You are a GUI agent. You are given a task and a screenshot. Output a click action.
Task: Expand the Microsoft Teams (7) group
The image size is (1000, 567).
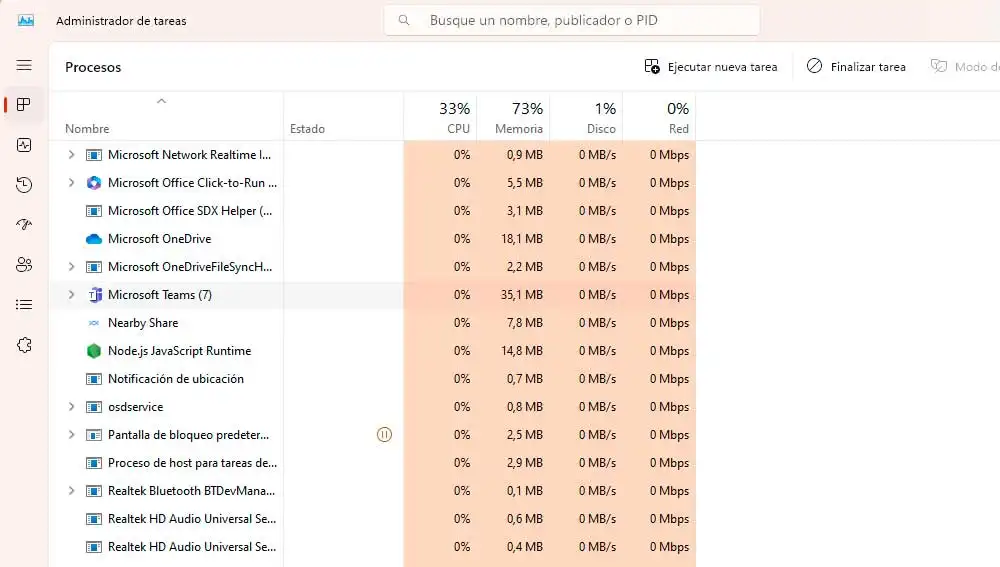click(x=71, y=295)
